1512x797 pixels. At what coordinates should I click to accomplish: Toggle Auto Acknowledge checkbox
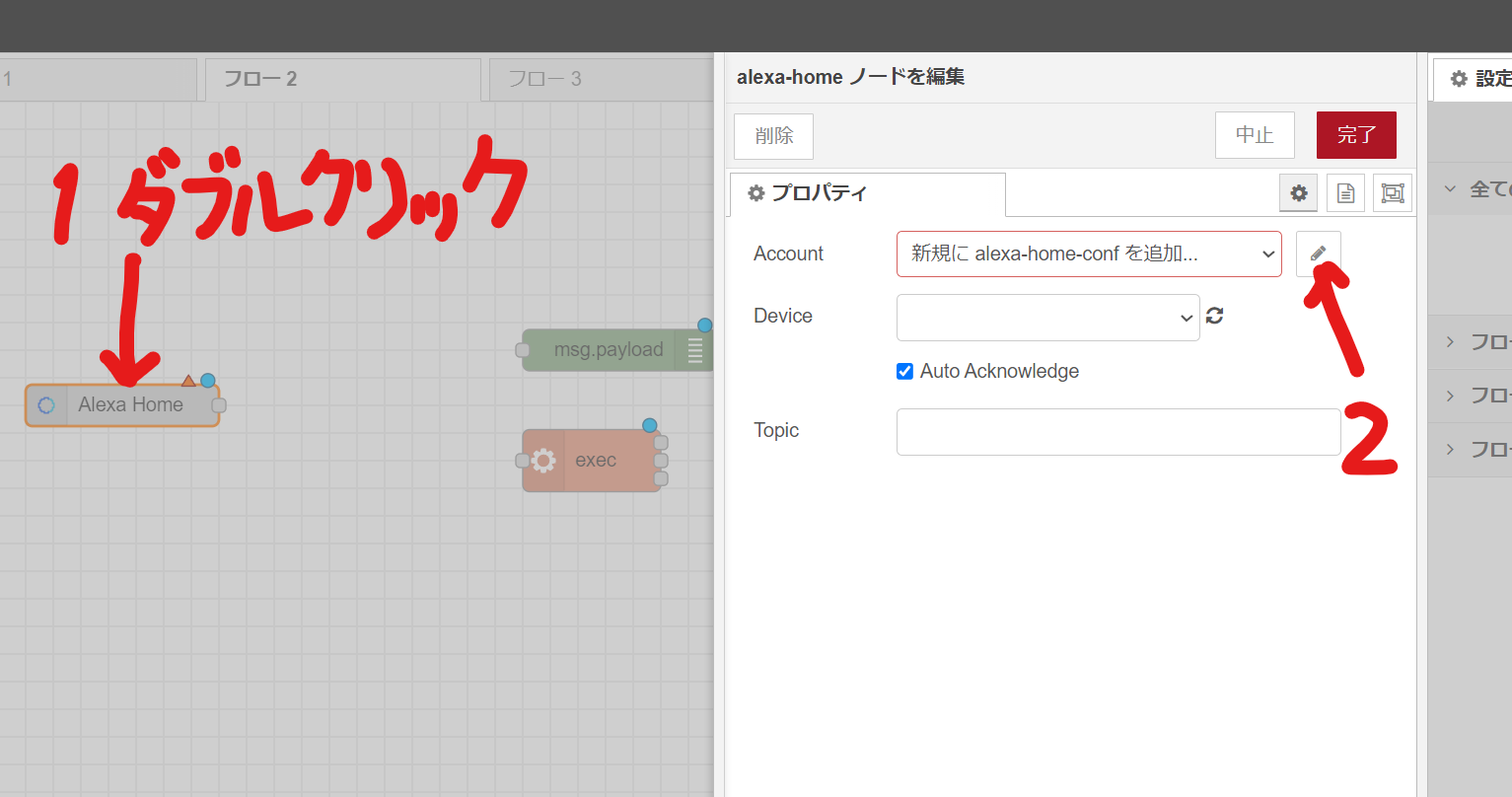(x=904, y=371)
